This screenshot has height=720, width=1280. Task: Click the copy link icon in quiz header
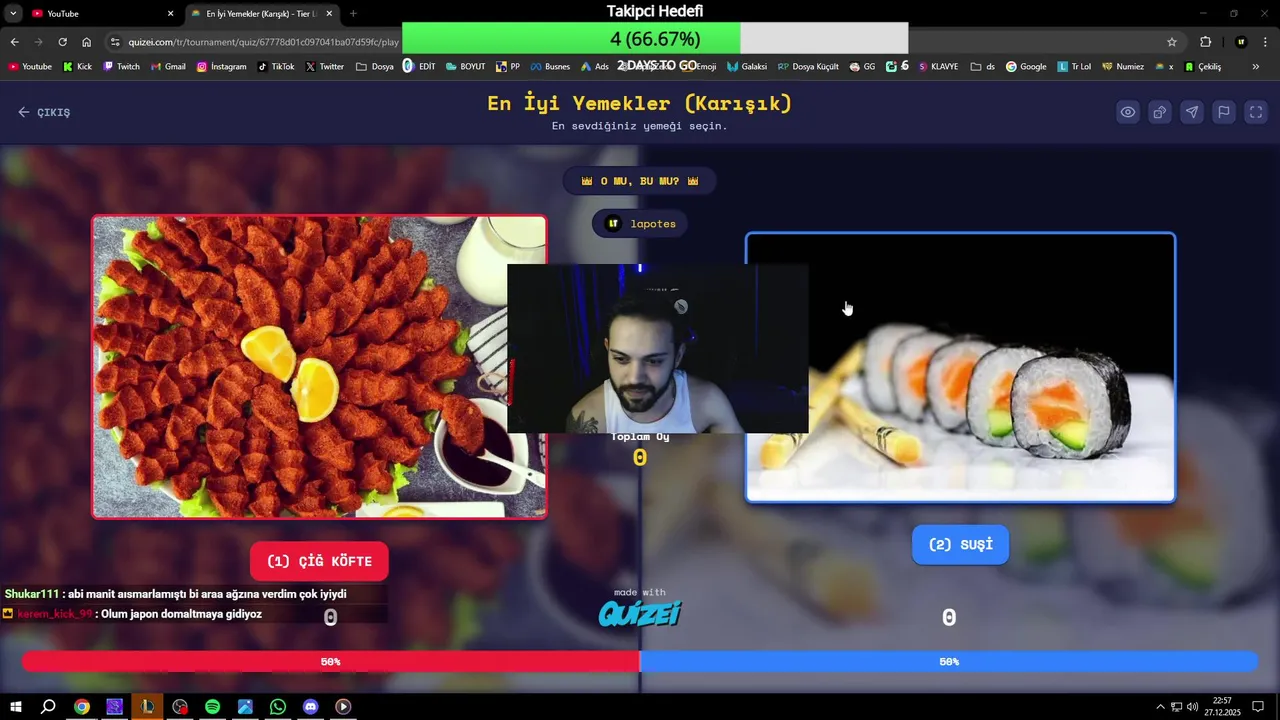[1160, 112]
